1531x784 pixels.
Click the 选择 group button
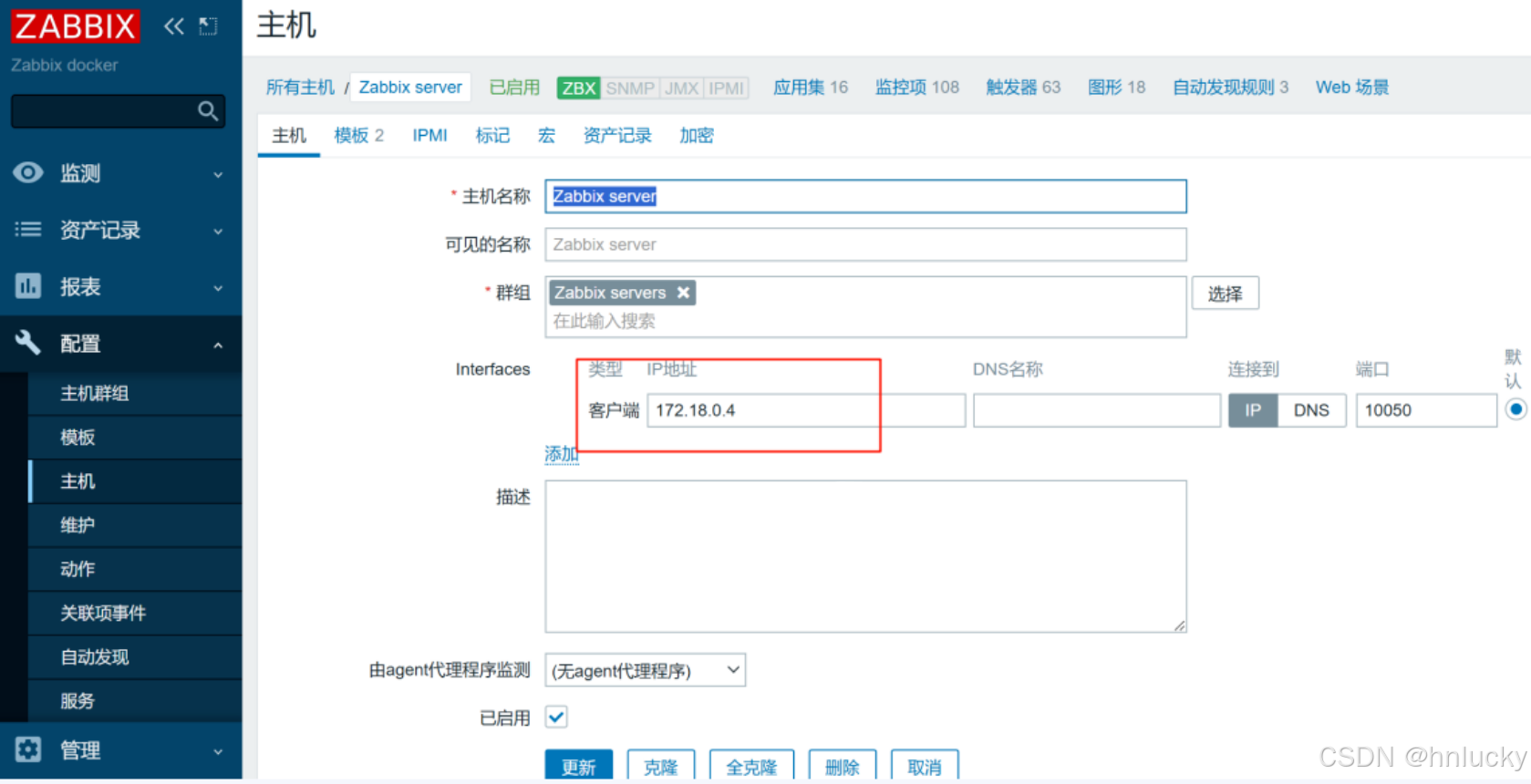pyautogui.click(x=1226, y=294)
